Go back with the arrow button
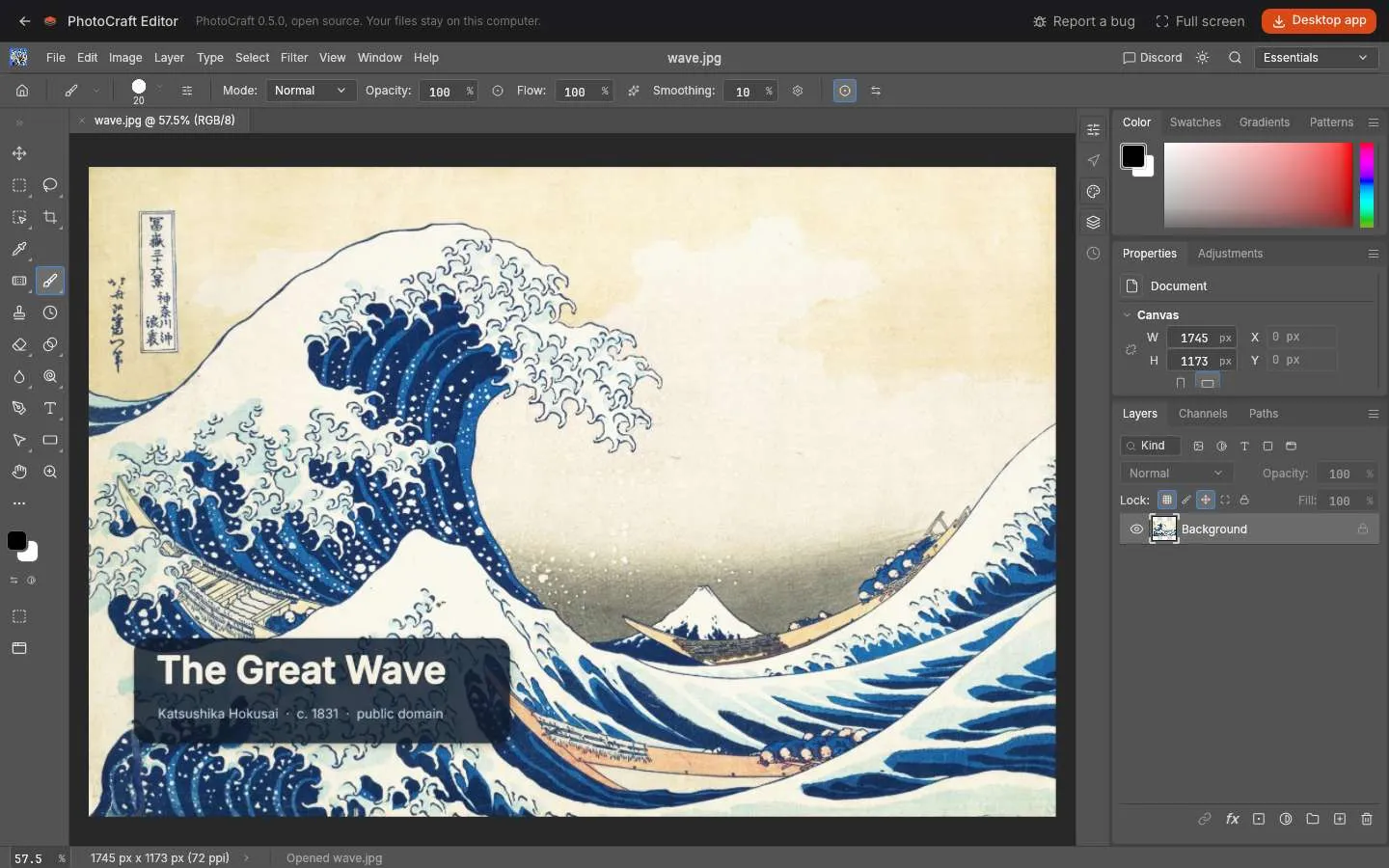Viewport: 1389px width, 868px height. (24, 21)
